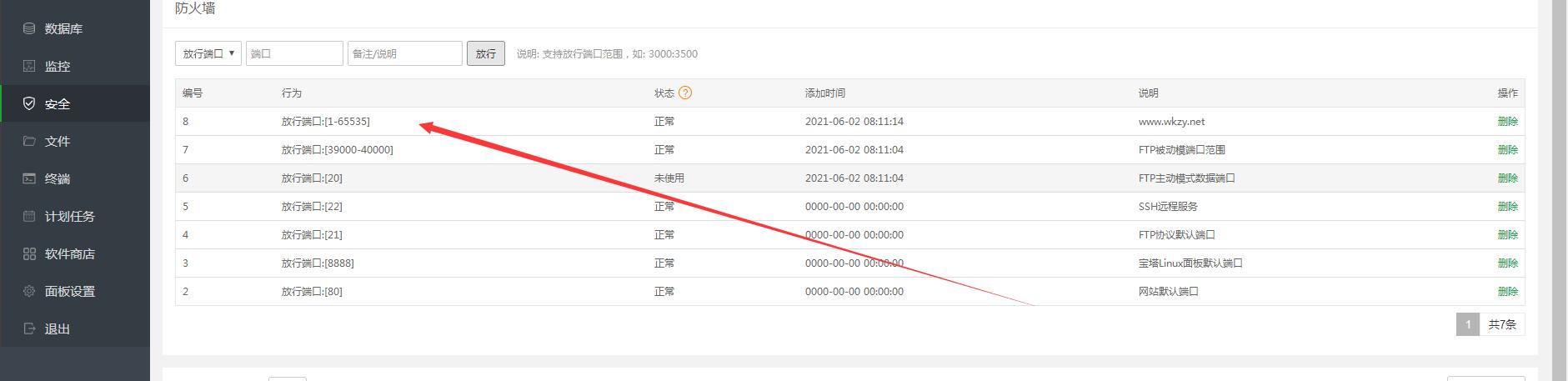Delete the port 8888 panel rule
1568x381 pixels.
pos(1507,263)
